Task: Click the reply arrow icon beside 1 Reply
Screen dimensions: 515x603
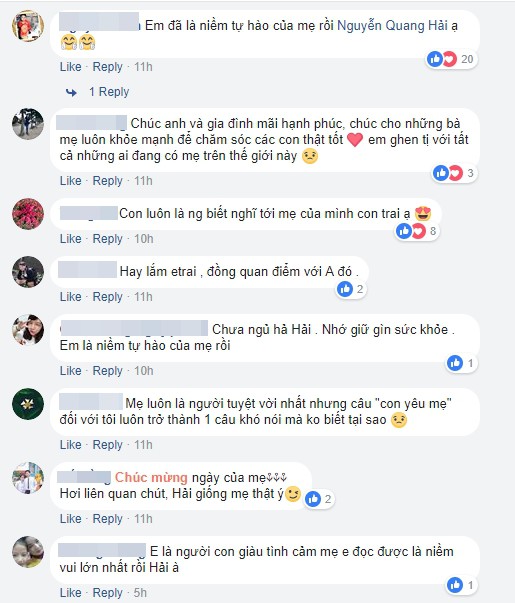Action: pyautogui.click(x=71, y=92)
